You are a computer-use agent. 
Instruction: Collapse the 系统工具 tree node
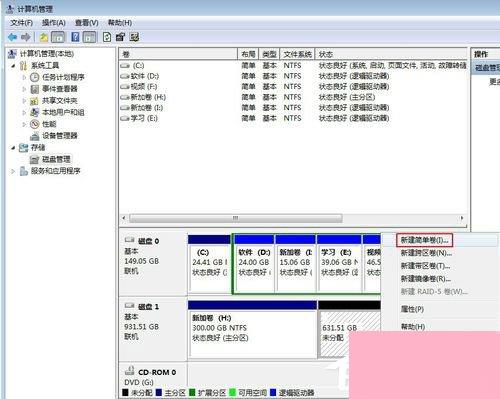point(13,66)
